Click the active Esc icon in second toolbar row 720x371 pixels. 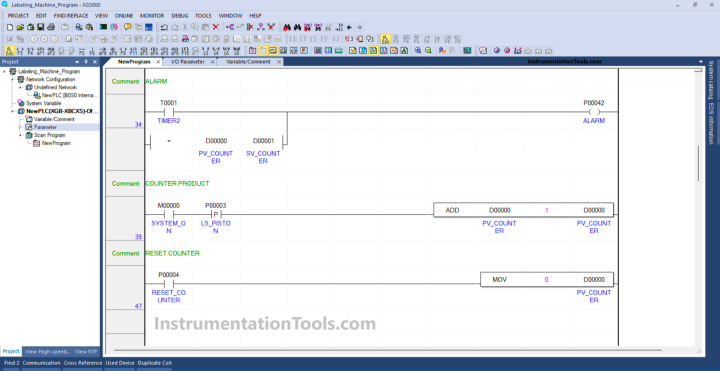[x=386, y=39]
